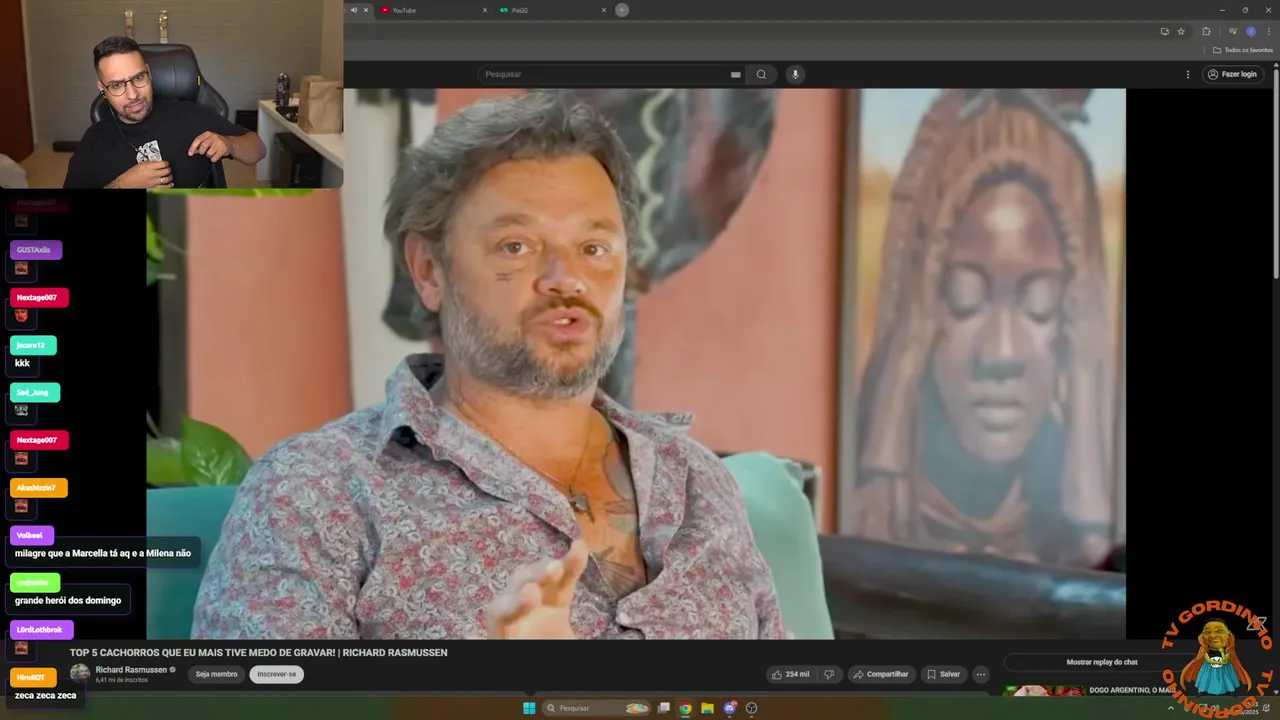Click the '6,41 mi de inscritos' subscriber count
The height and width of the screenshot is (720, 1280).
coord(122,680)
